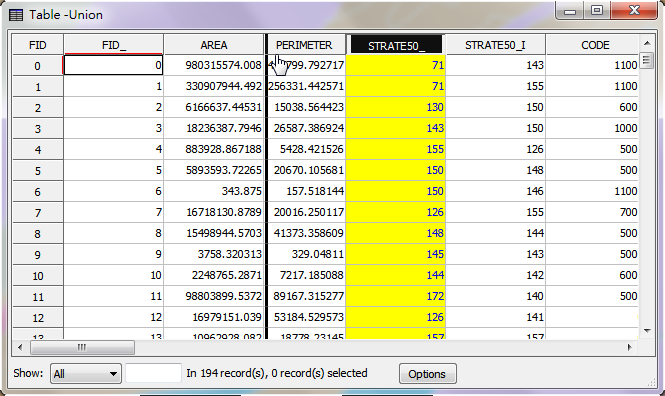Click STRATE50_ cell 130 in row 2

(396, 107)
